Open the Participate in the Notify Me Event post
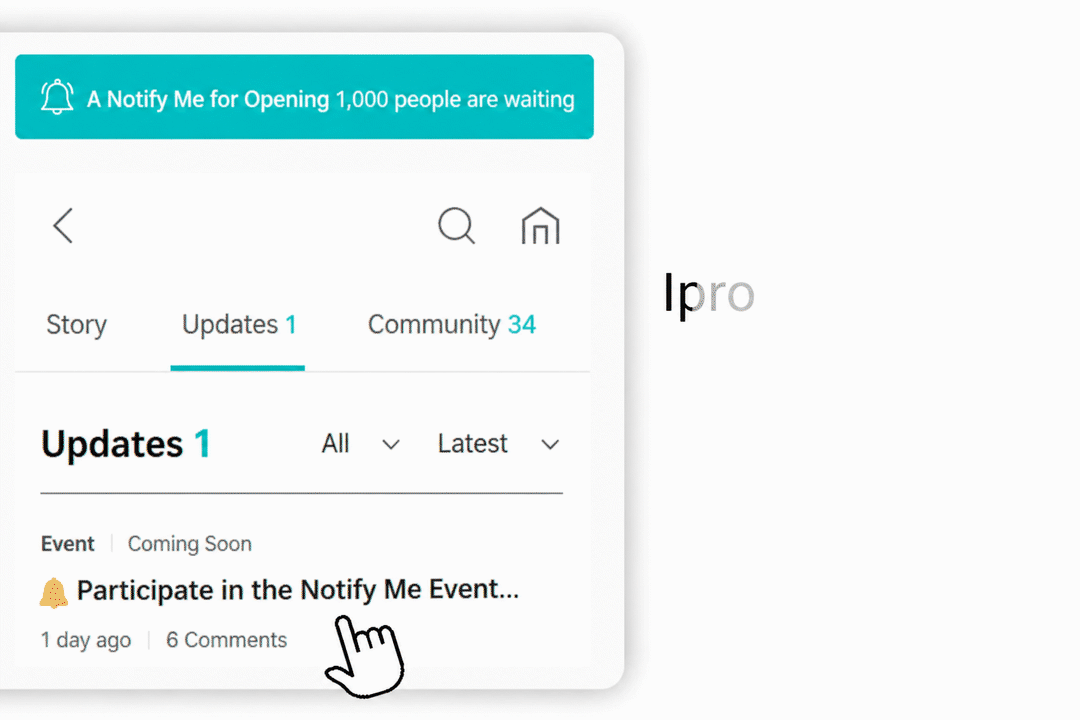Viewport: 1080px width, 720px height. [298, 590]
